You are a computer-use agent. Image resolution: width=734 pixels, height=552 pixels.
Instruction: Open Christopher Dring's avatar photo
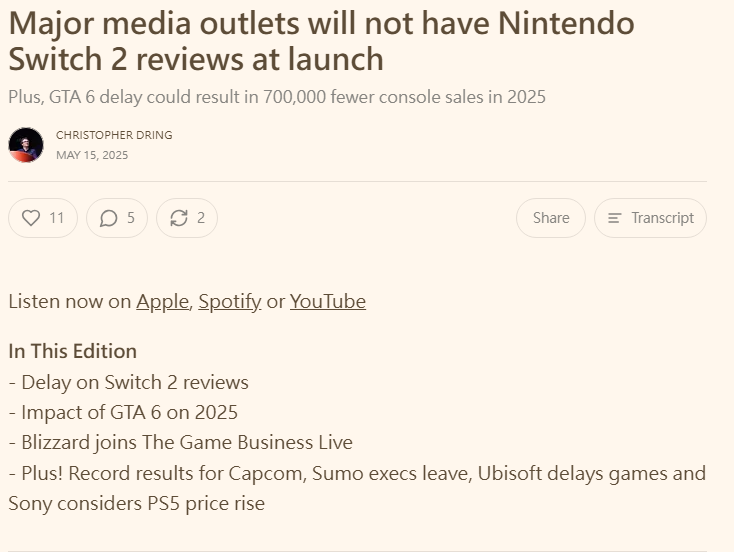pyautogui.click(x=26, y=145)
